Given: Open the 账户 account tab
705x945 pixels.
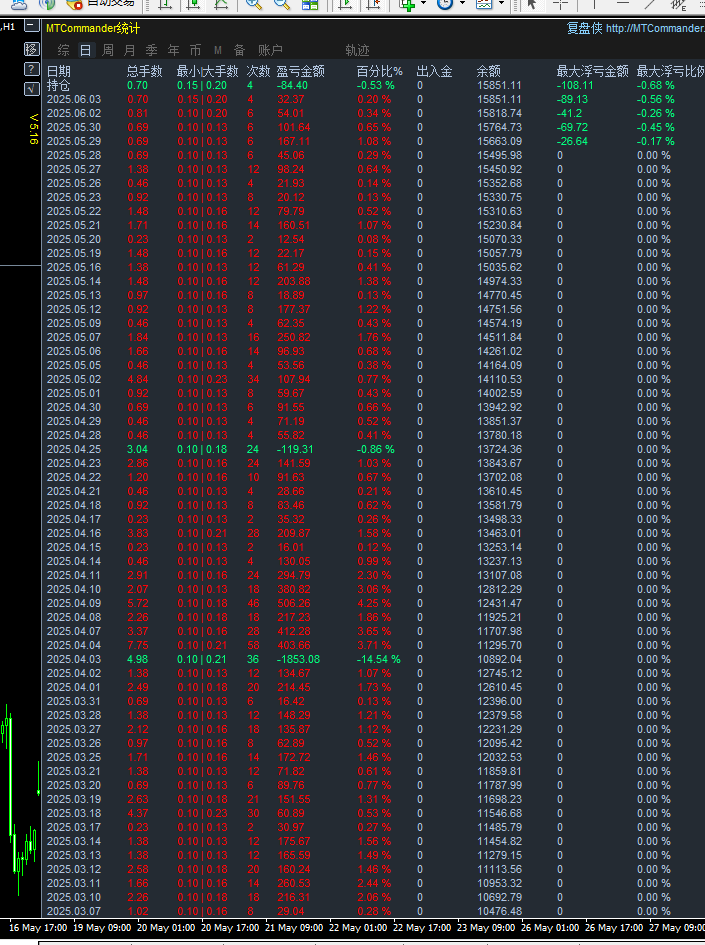Looking at the screenshot, I should point(270,51).
